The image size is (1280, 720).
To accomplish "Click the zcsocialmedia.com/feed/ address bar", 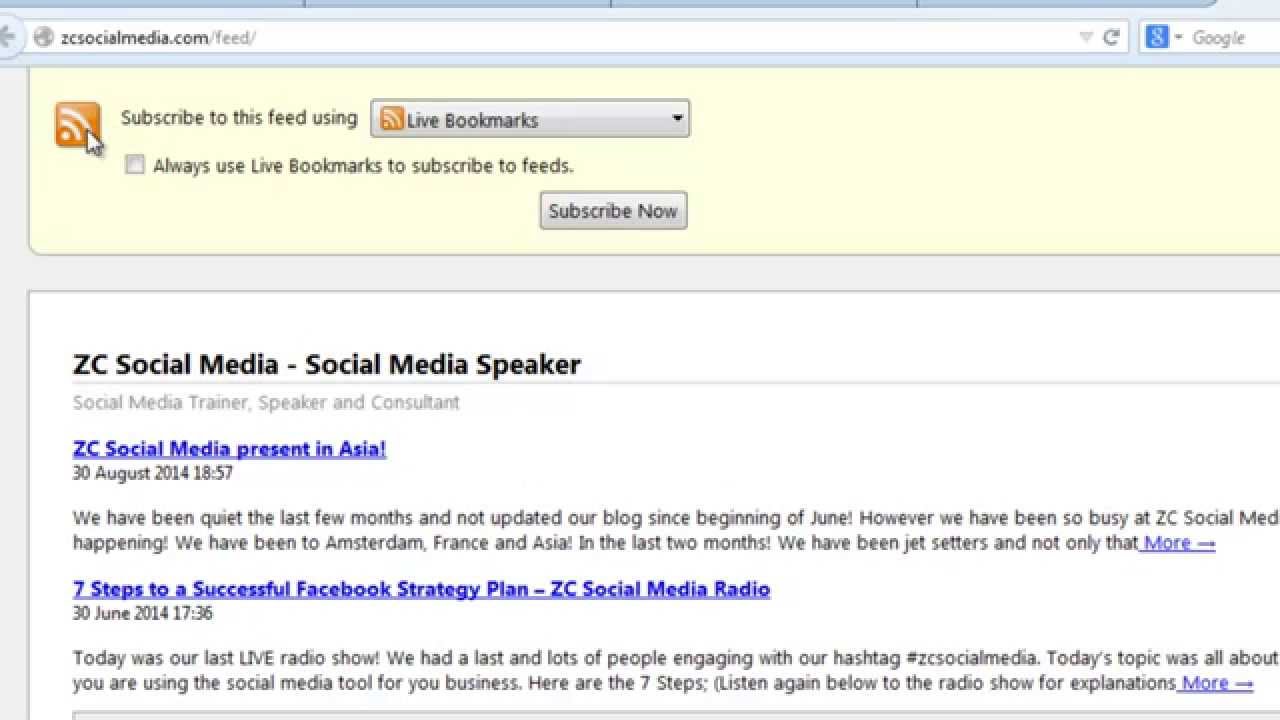I will 500,38.
